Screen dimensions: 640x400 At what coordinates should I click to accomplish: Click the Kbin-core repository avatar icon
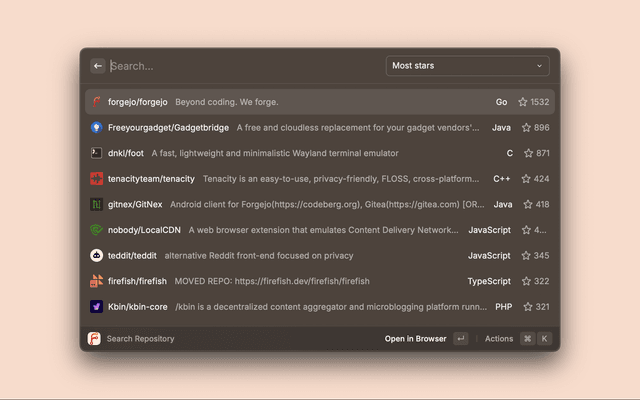point(97,306)
